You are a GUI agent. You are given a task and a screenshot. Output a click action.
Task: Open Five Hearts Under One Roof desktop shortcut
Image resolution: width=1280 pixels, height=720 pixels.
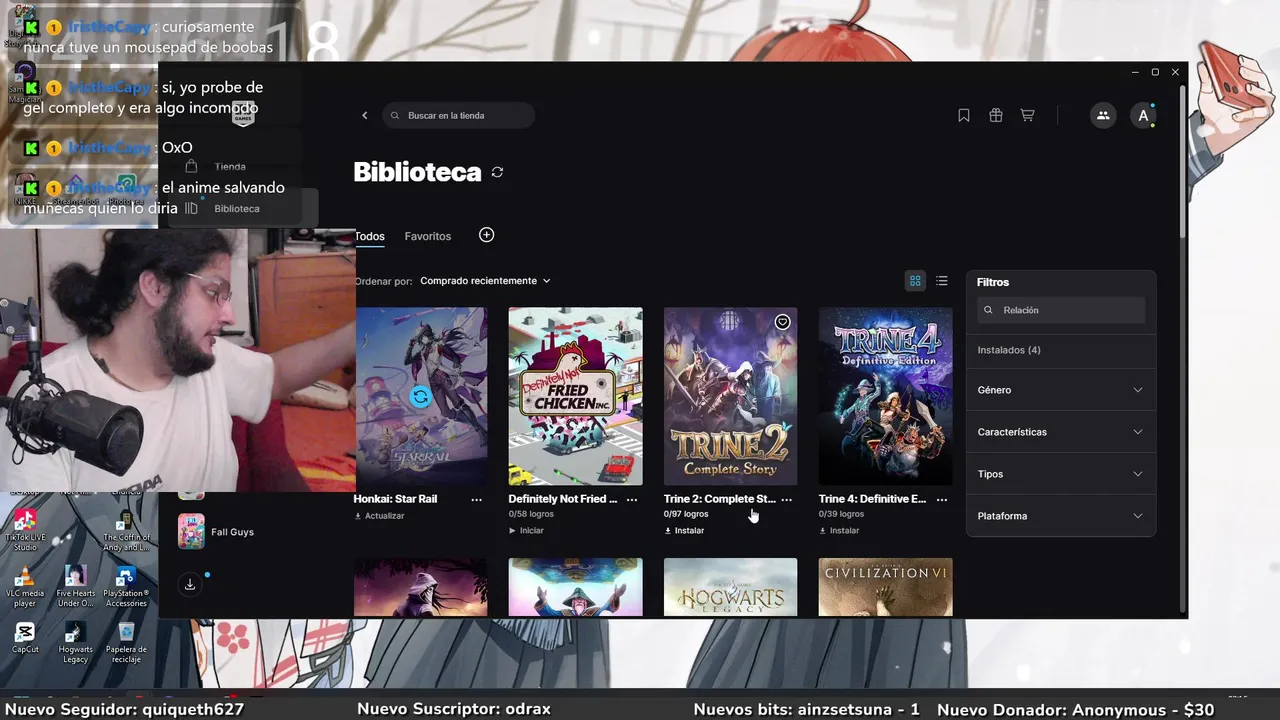[x=75, y=586]
